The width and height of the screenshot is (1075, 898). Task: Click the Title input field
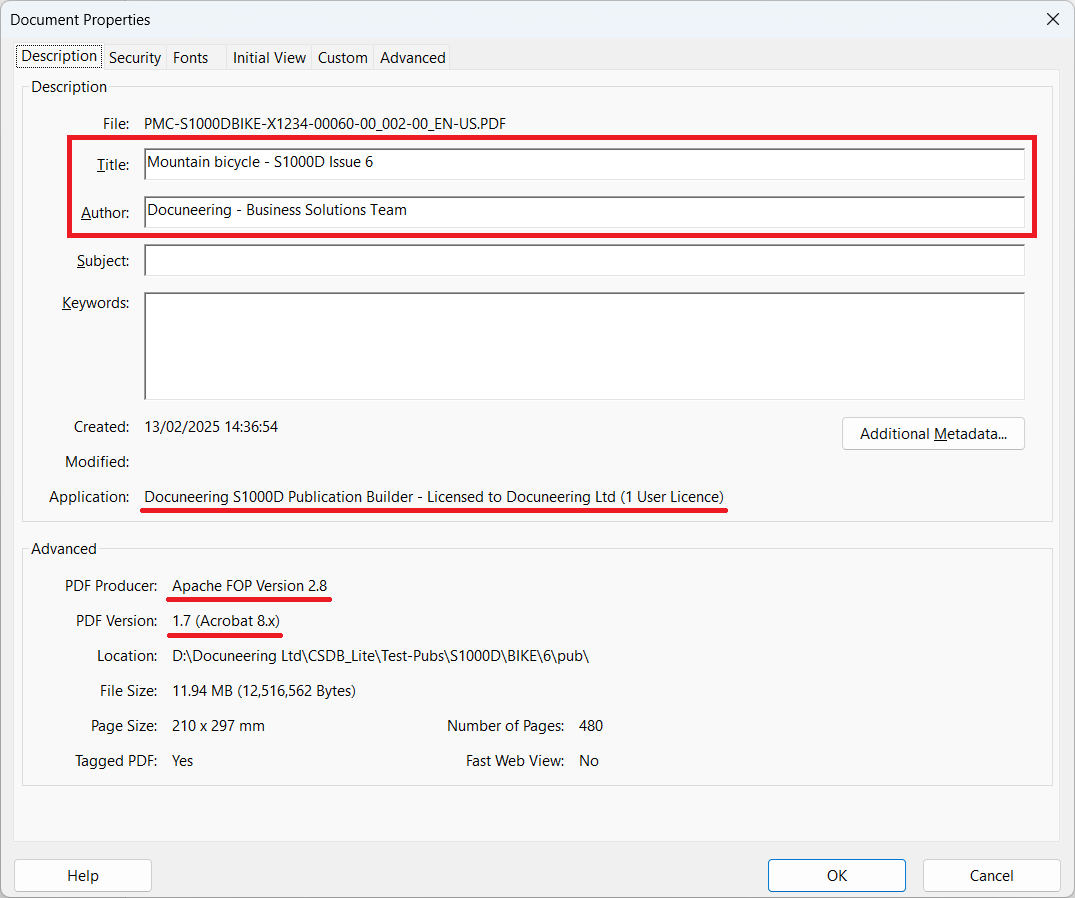point(584,164)
